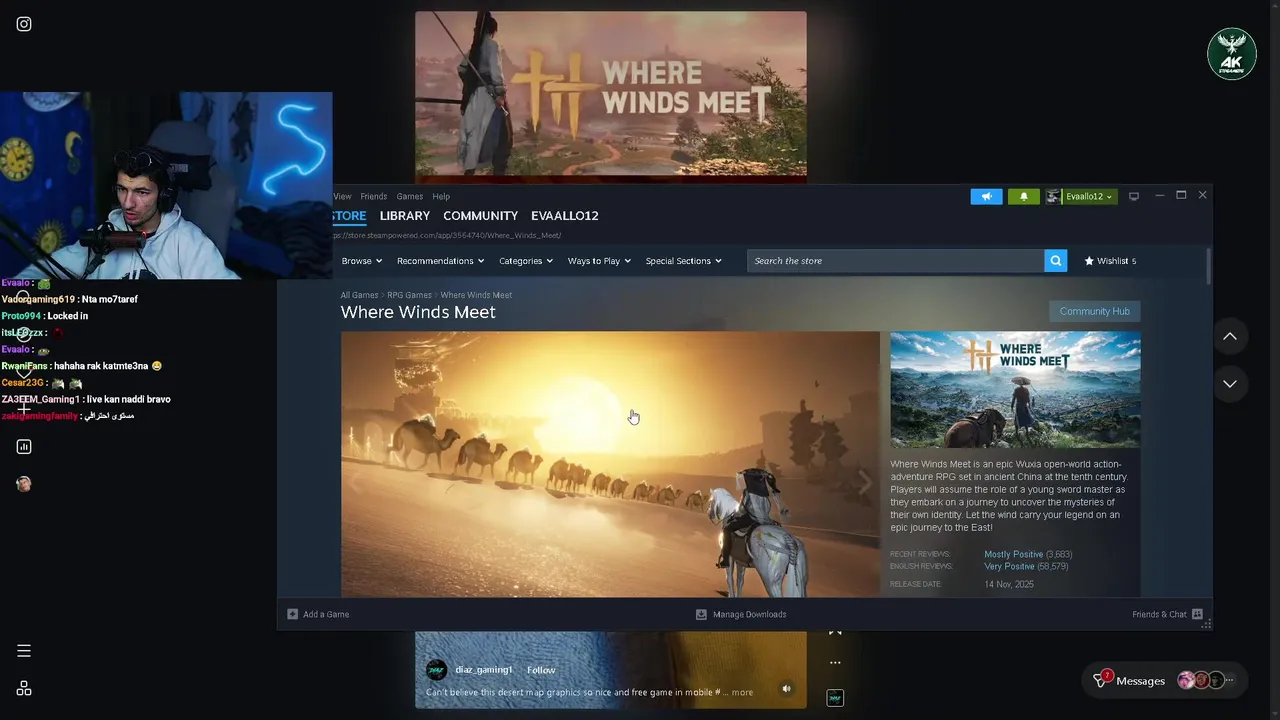Click the Mostly Positive recent reviews link
Image resolution: width=1280 pixels, height=720 pixels.
tap(1013, 554)
